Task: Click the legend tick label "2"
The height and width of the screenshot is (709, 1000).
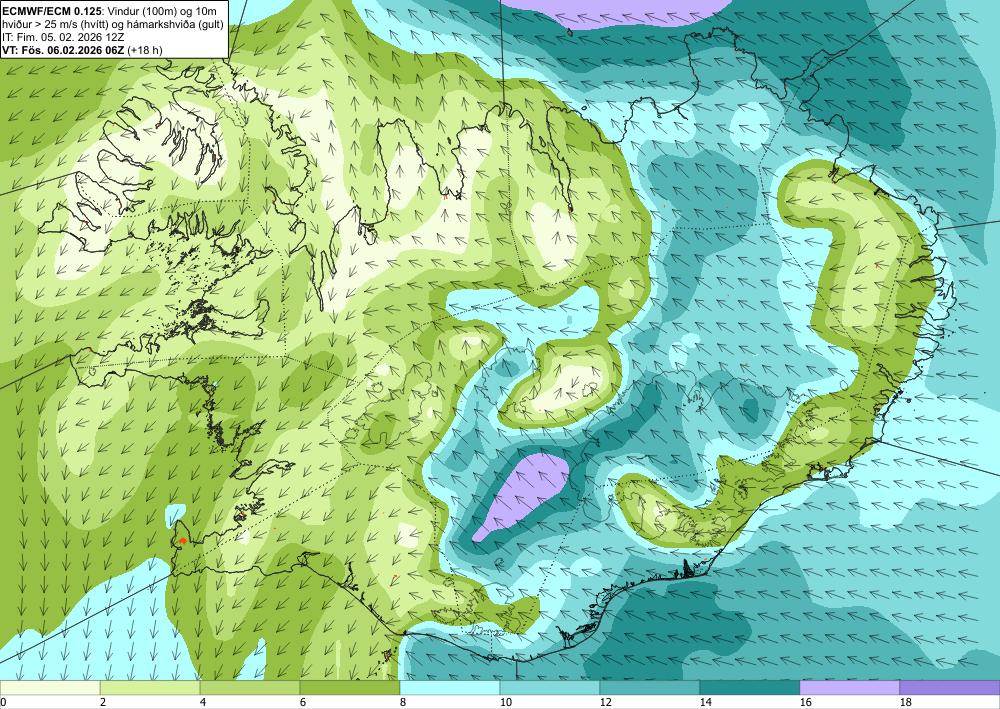Action: (x=103, y=702)
